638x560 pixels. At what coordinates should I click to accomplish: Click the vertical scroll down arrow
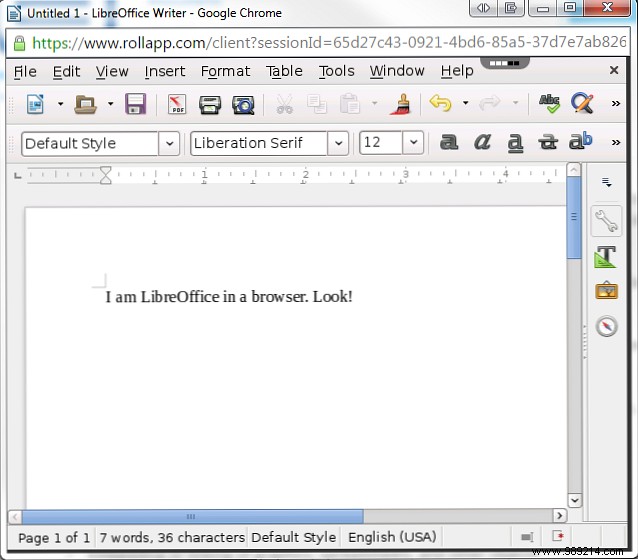click(574, 500)
